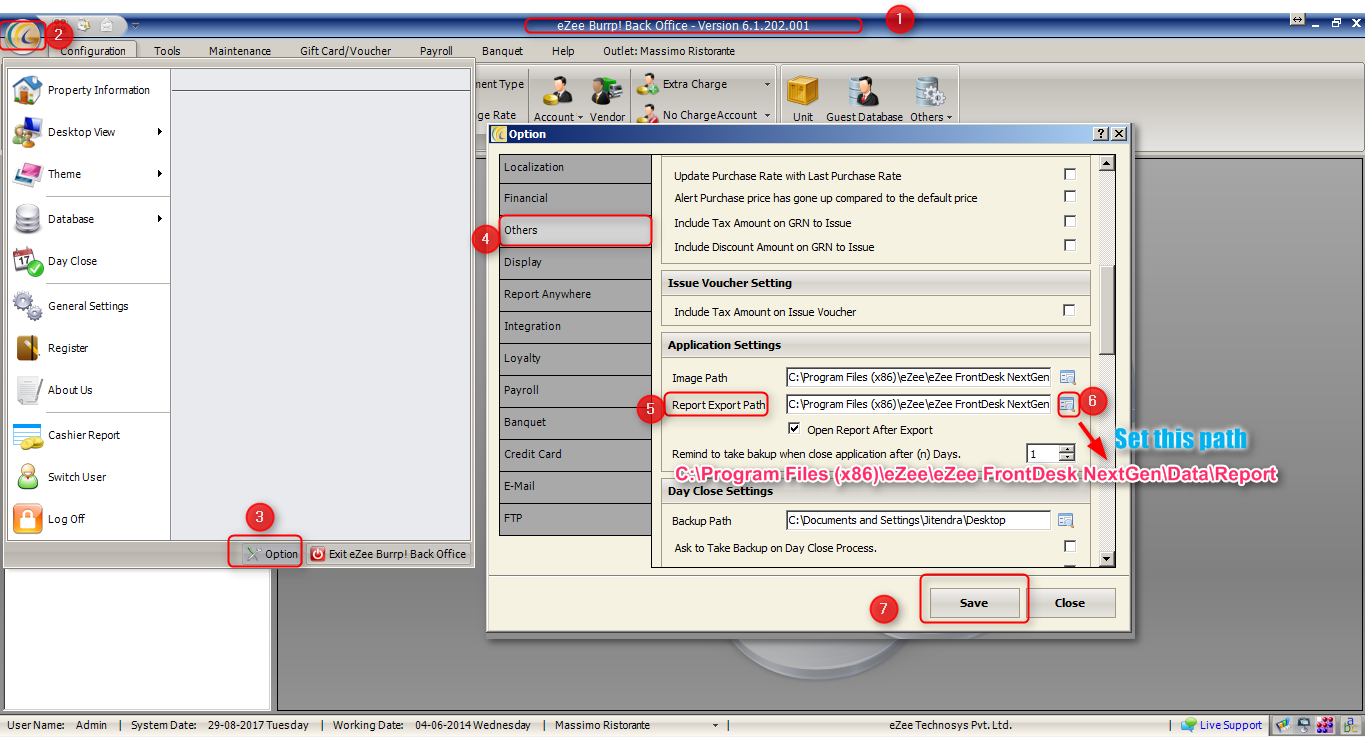Select Report Anywhere section in Option dialog
1365x737 pixels.
point(576,294)
